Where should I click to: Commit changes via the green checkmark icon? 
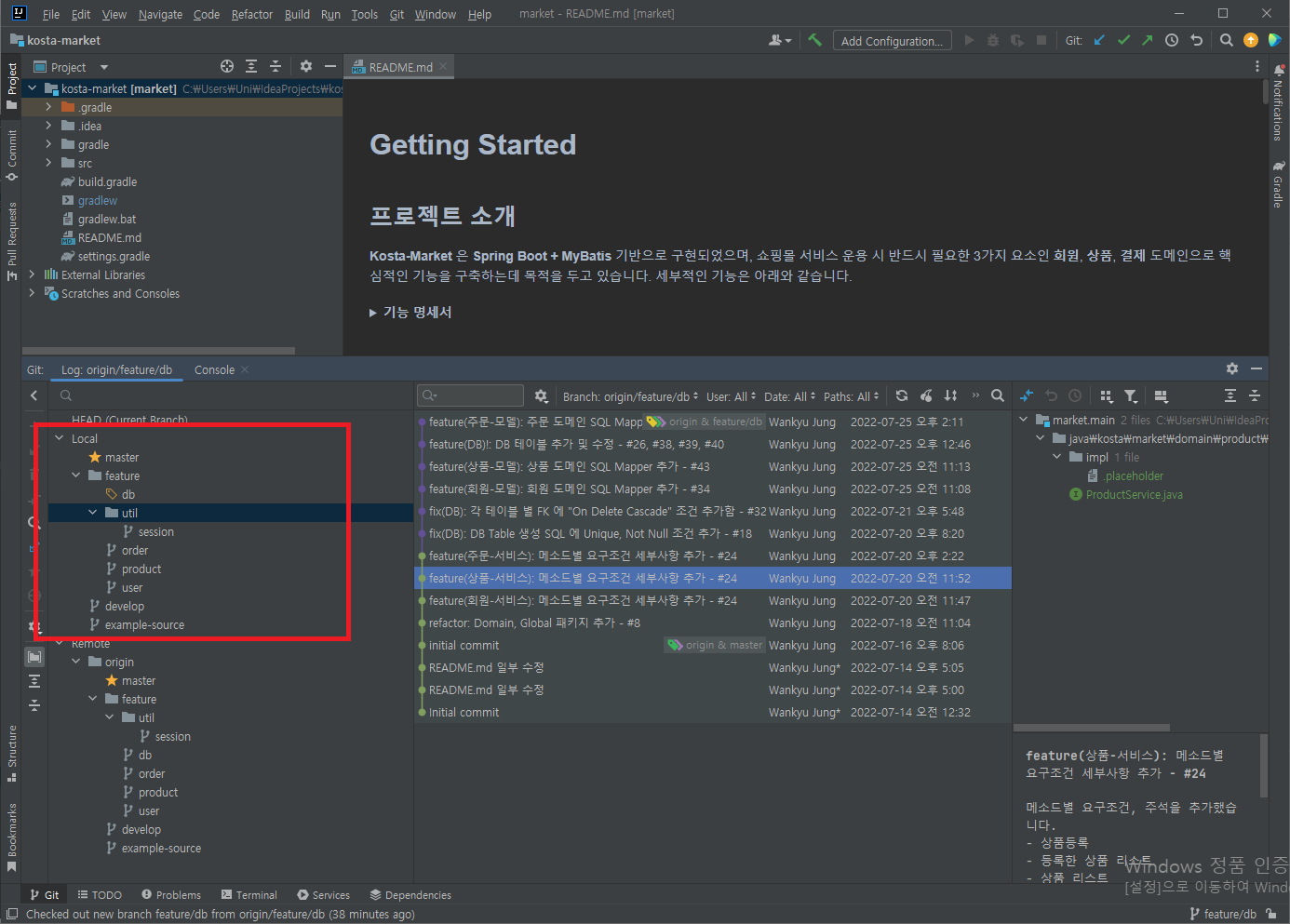coord(1122,40)
